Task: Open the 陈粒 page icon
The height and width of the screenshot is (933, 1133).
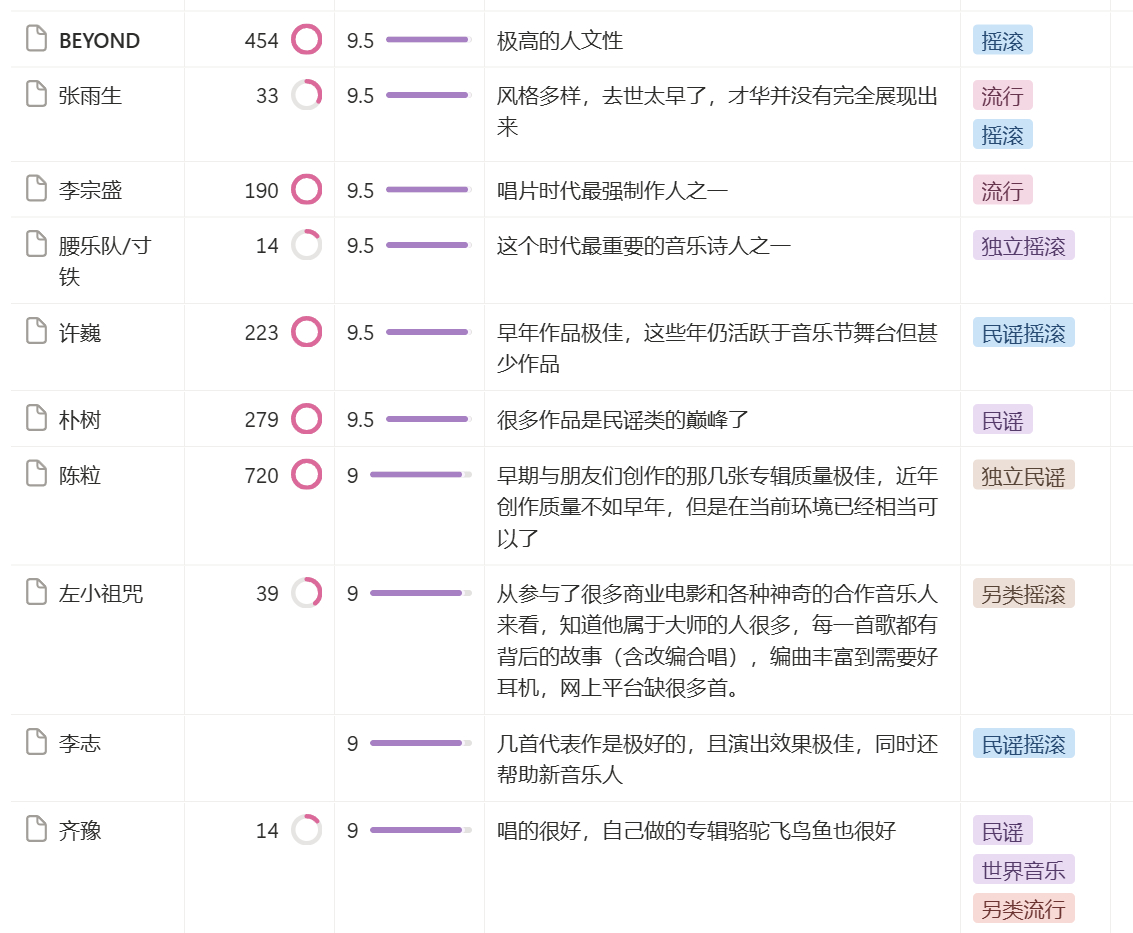Action: (36, 474)
